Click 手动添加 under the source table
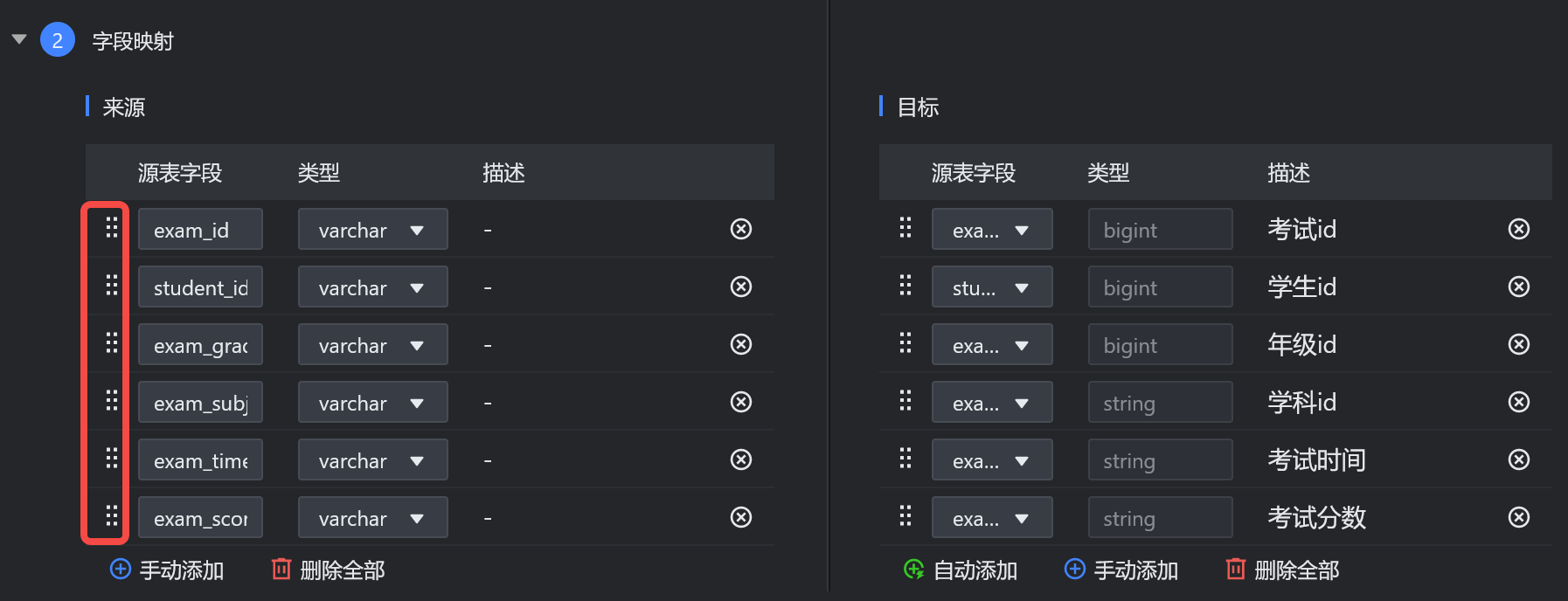The height and width of the screenshot is (601, 1568). click(167, 570)
